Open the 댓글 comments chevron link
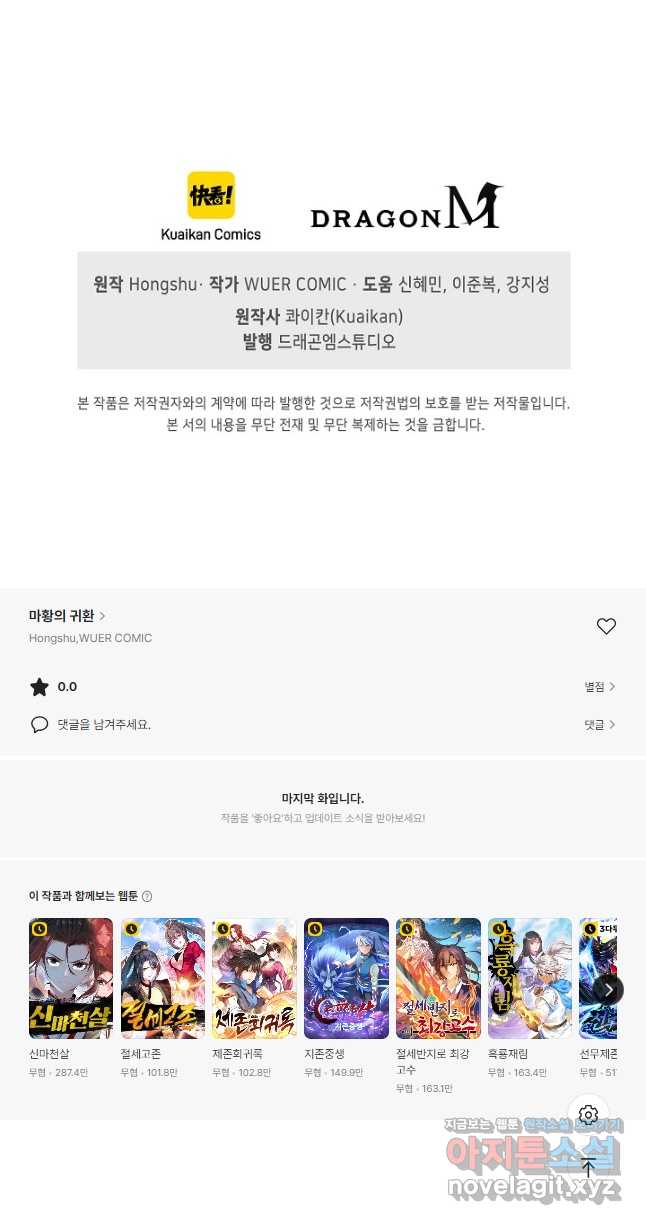Image resolution: width=646 pixels, height=1225 pixels. click(x=600, y=724)
